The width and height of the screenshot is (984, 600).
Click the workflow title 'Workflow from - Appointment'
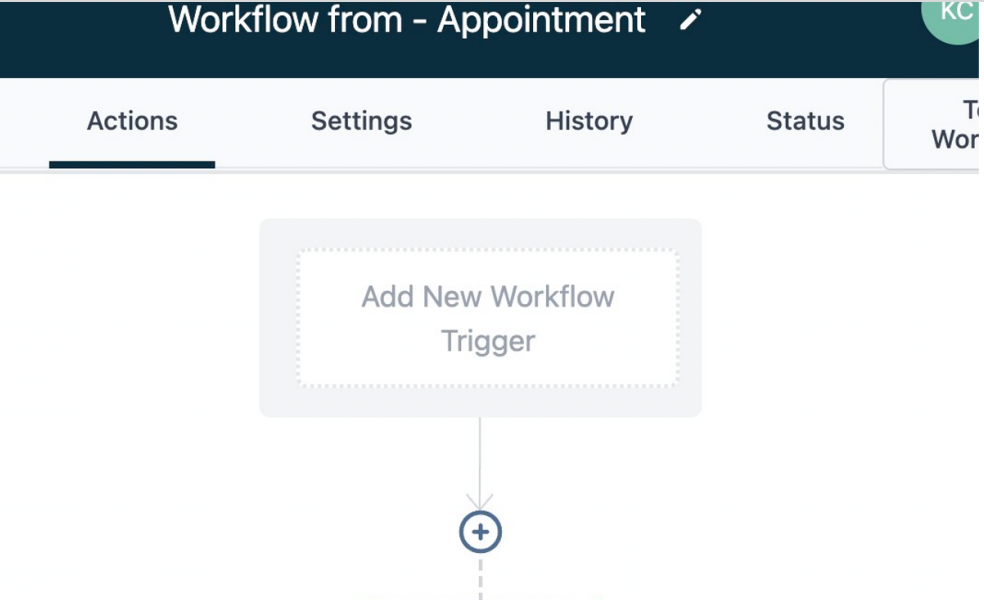(407, 20)
